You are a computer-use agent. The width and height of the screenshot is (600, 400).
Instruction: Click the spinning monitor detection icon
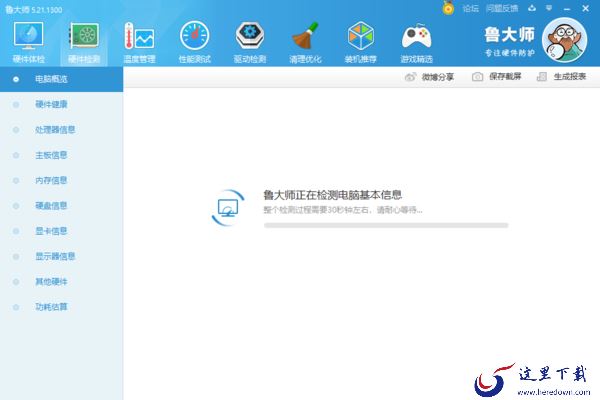[228, 208]
